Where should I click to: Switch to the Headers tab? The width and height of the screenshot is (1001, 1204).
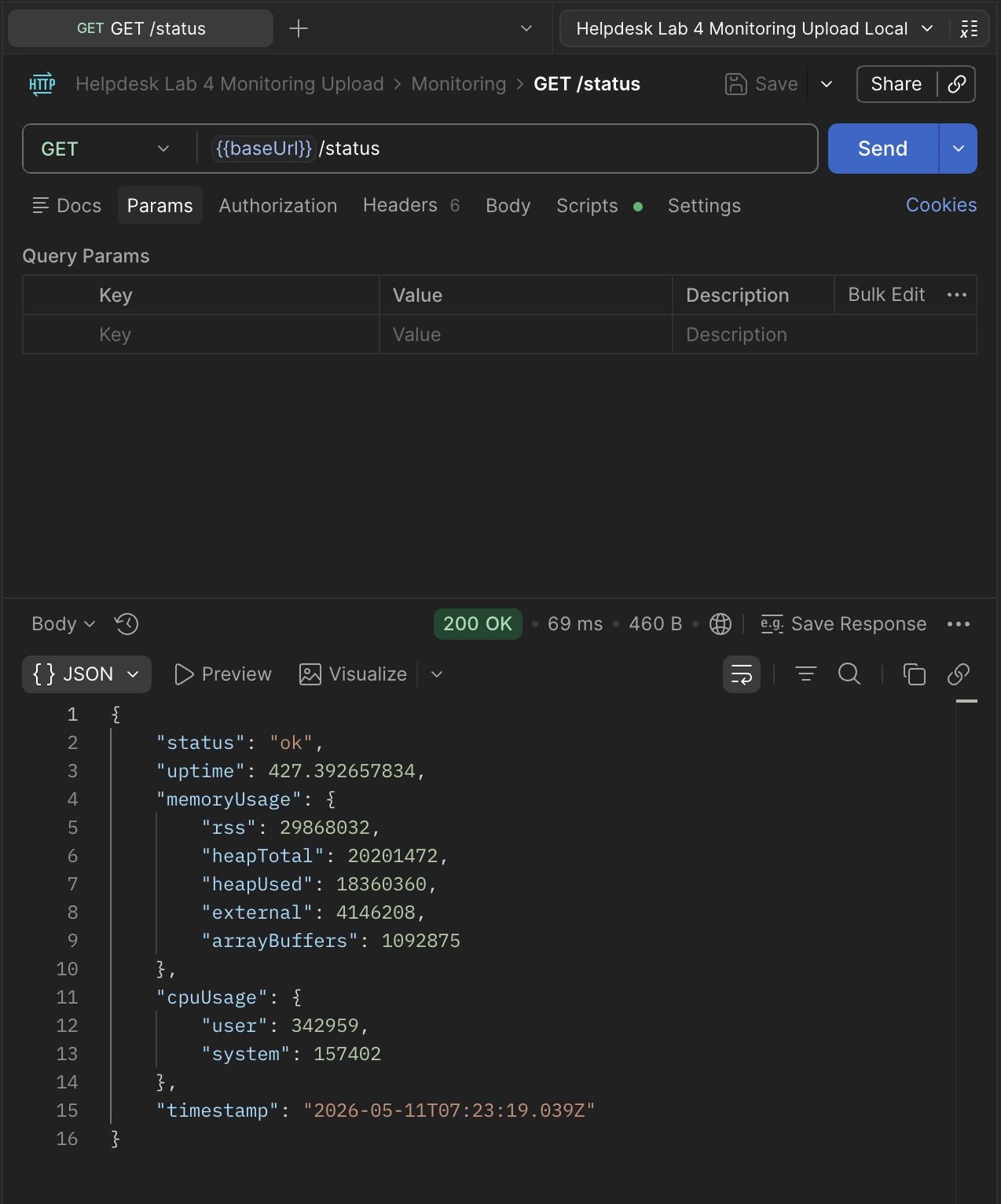tap(411, 206)
